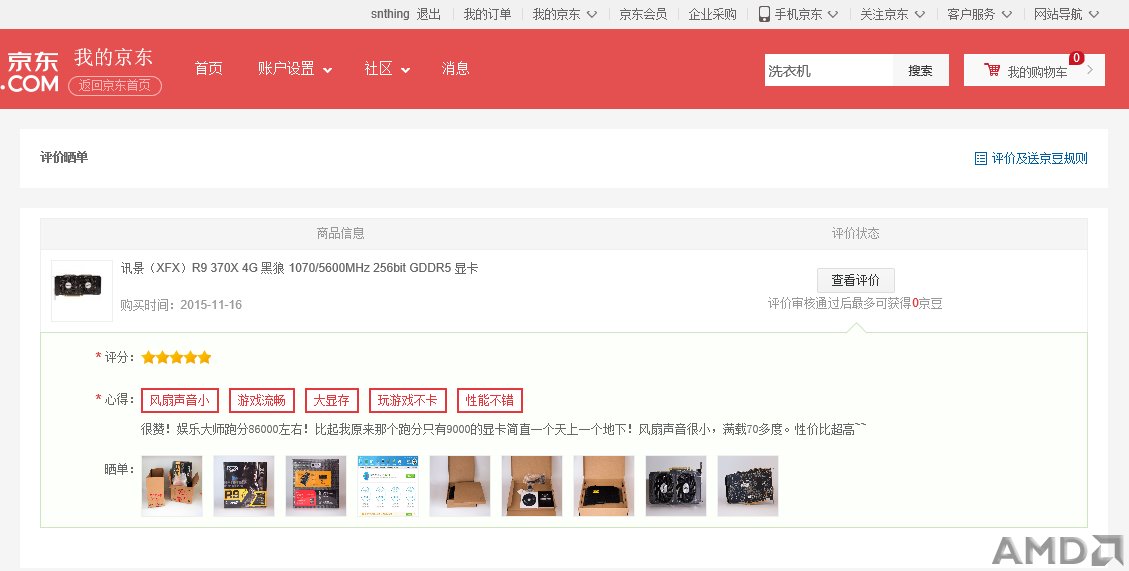This screenshot has width=1129, height=571.
Task: Click the snthing username
Action: 390,14
